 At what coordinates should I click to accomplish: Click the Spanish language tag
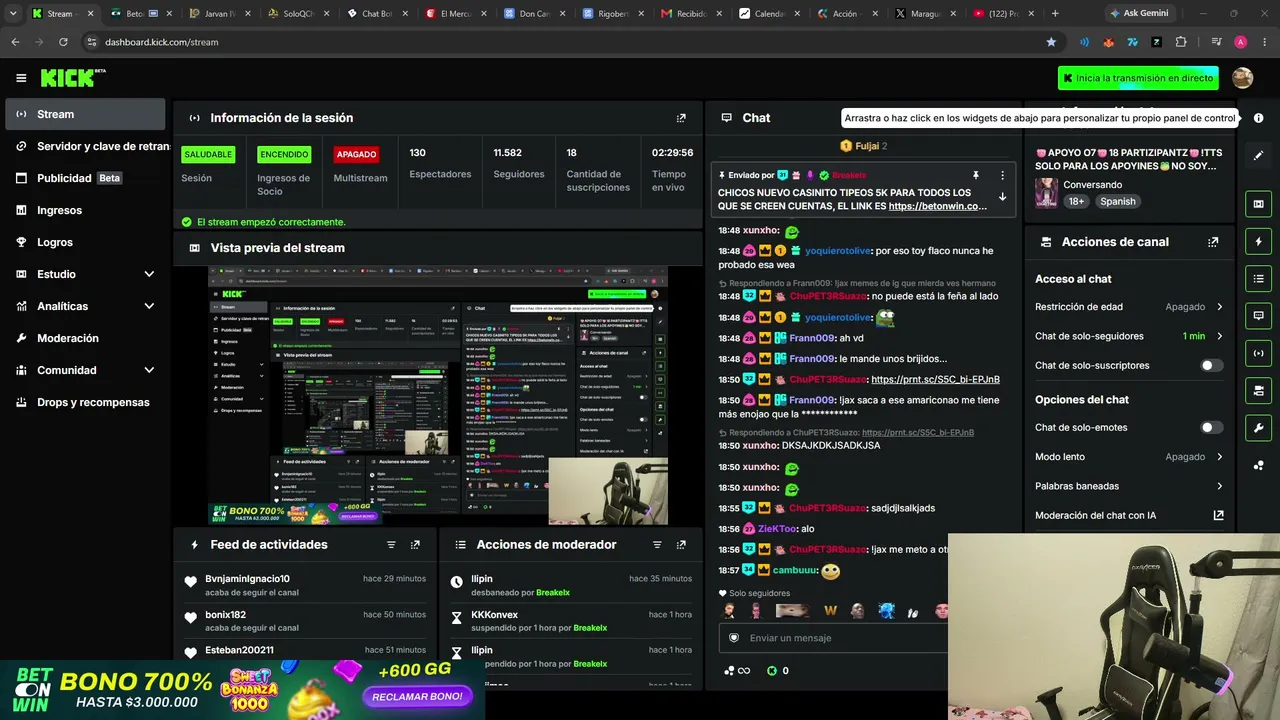pyautogui.click(x=1117, y=201)
